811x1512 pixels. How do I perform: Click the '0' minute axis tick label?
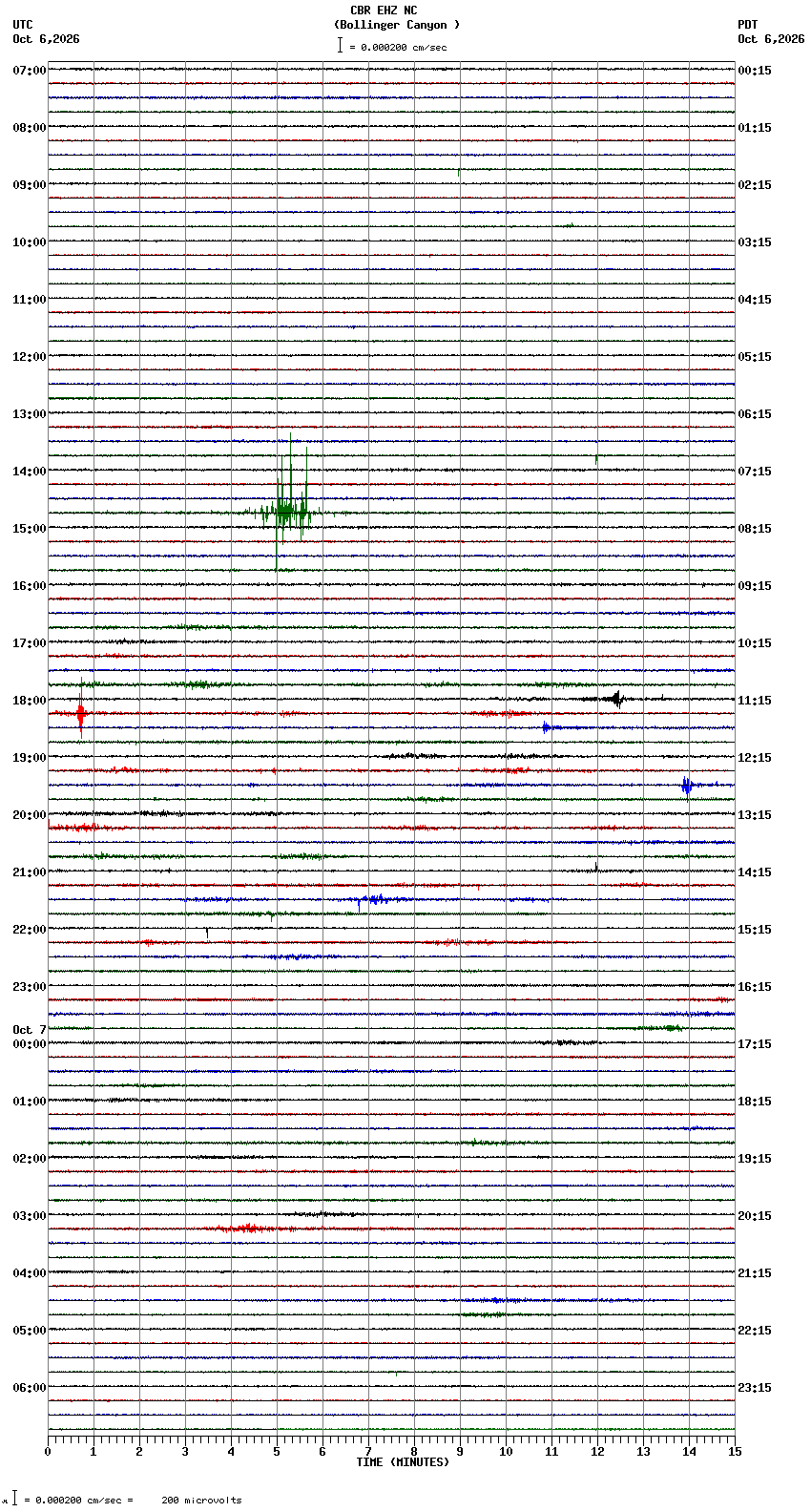(48, 1452)
